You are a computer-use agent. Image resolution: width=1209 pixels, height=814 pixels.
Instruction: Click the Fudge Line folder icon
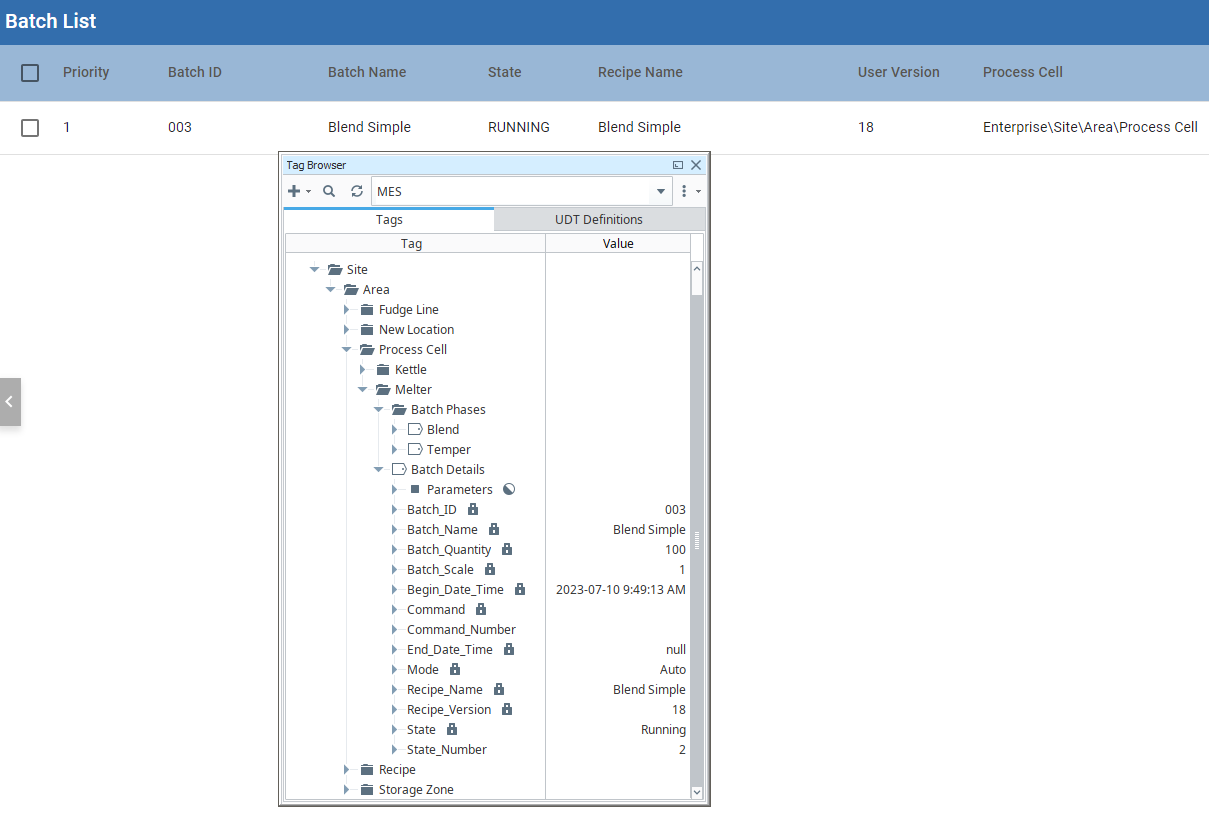click(367, 310)
